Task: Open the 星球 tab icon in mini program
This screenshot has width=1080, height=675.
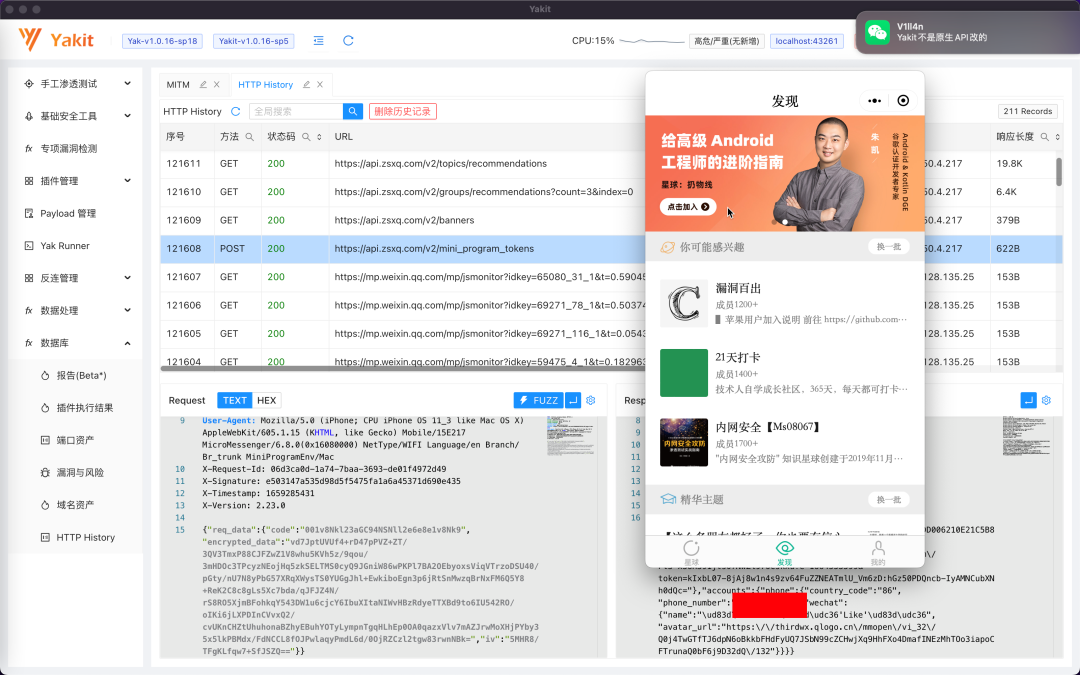Action: [692, 552]
